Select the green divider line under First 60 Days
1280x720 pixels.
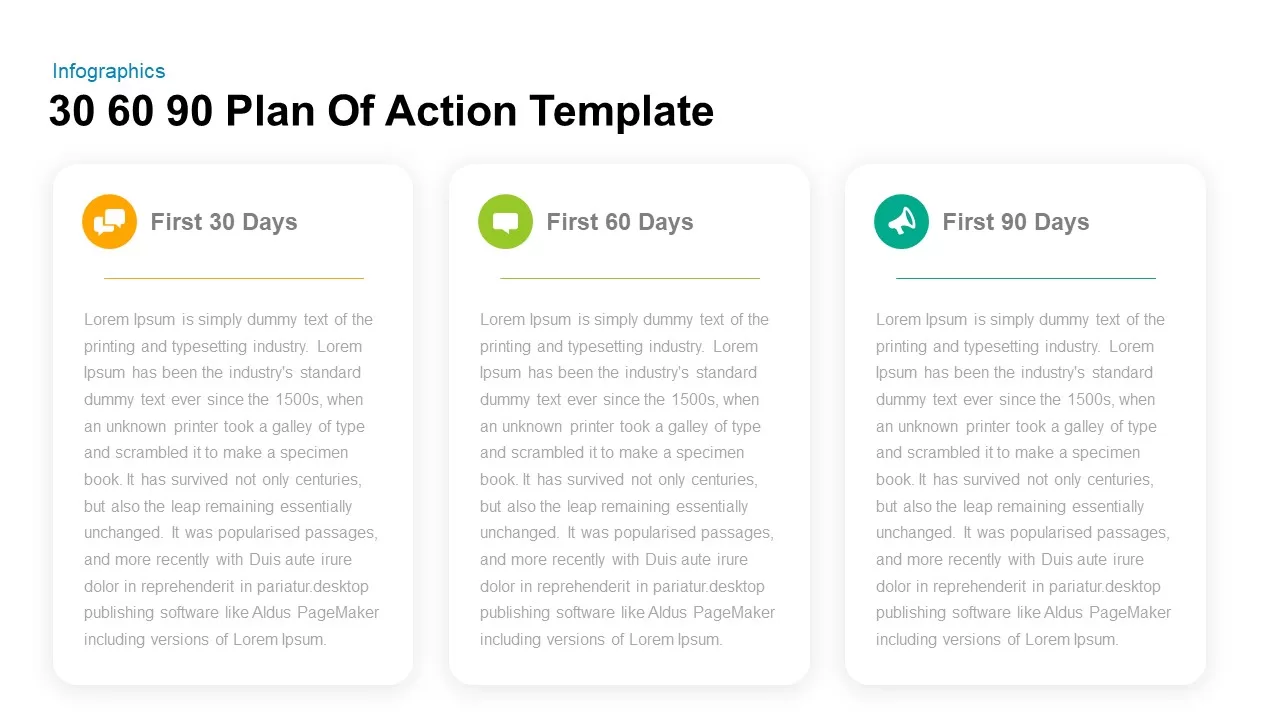630,278
